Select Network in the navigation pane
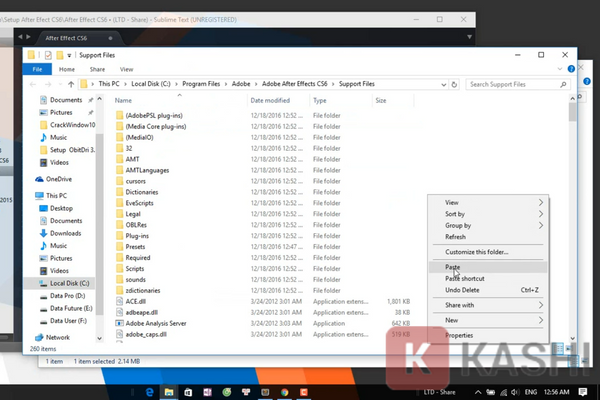 58,338
